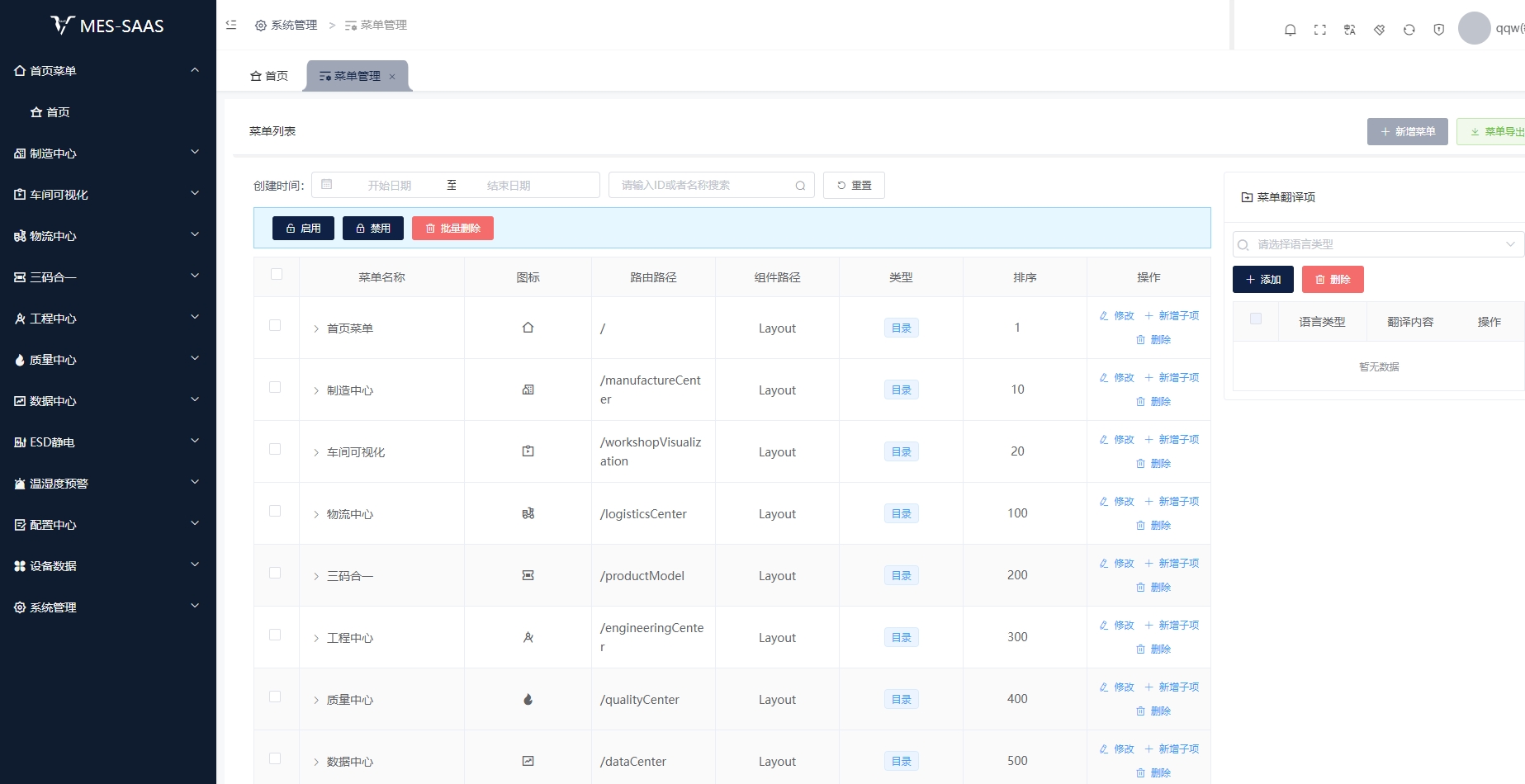Expand the 三码合一 table row

[x=316, y=576]
